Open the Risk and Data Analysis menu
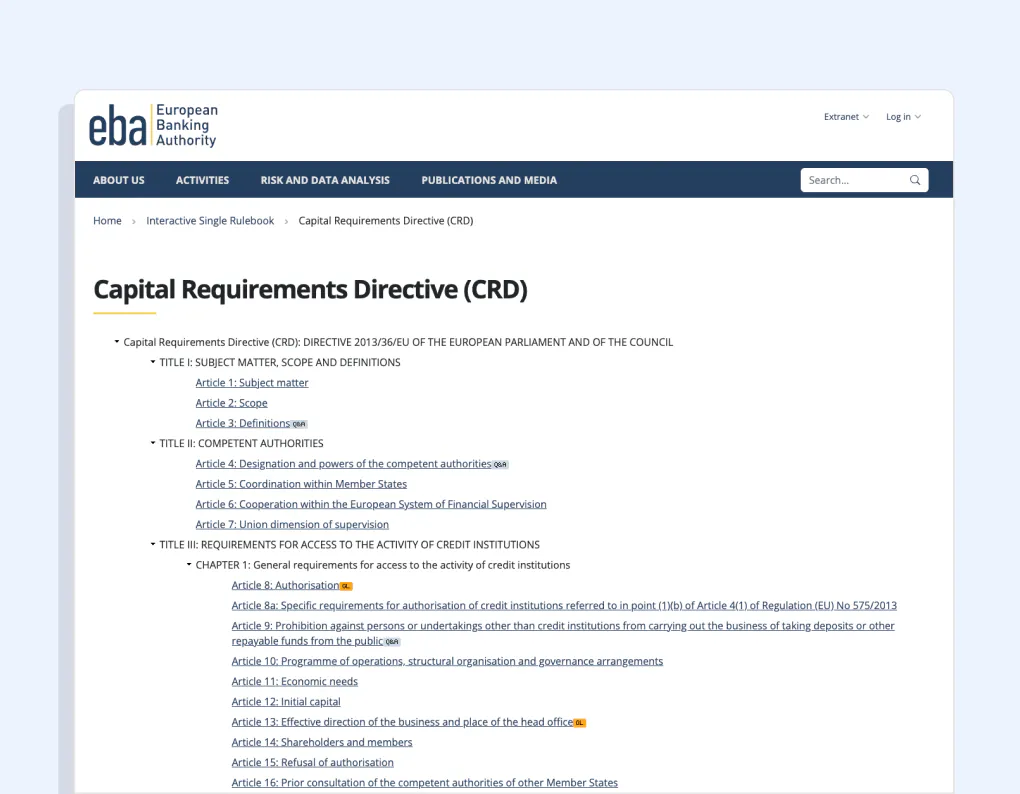Image resolution: width=1020 pixels, height=794 pixels. (x=325, y=180)
